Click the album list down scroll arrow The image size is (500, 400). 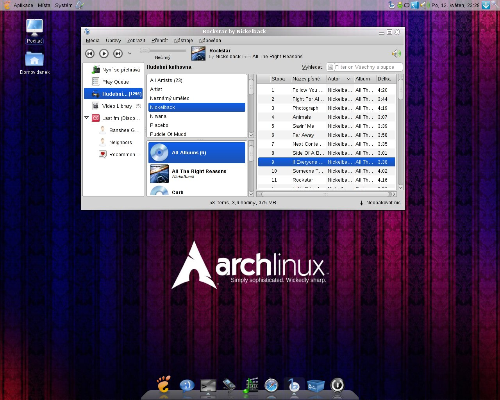(251, 193)
